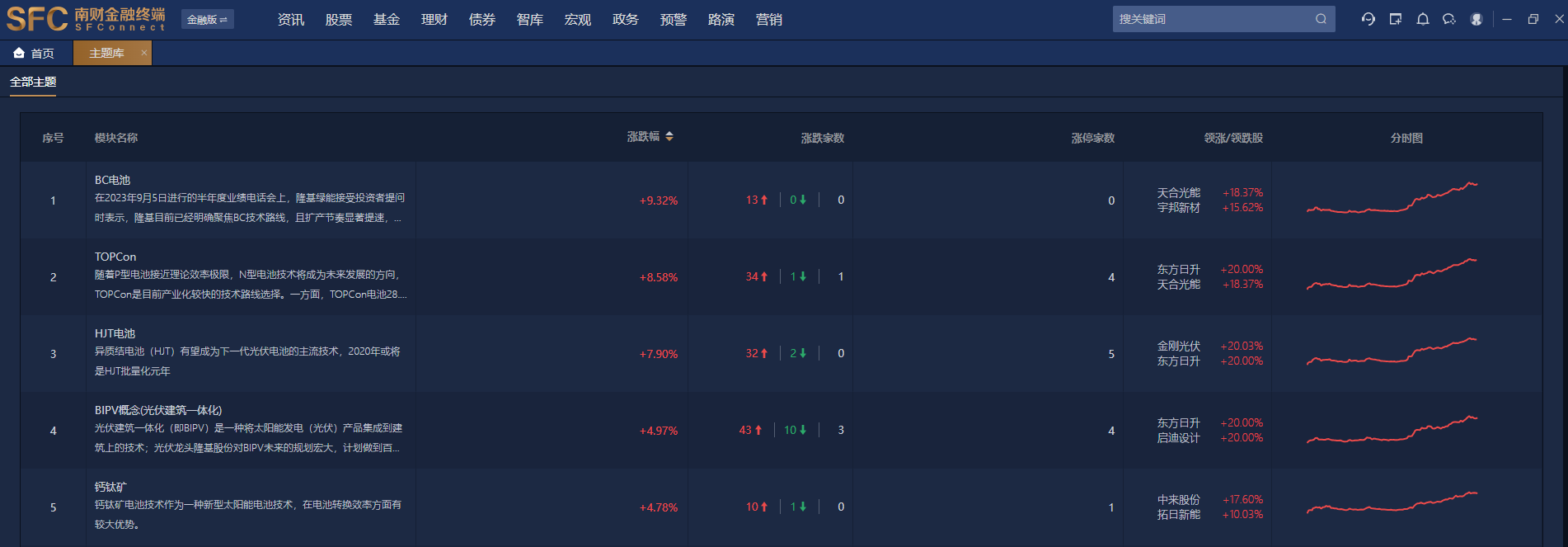Click the user profile avatar
Viewport: 1568px width, 547px height.
[x=1476, y=19]
